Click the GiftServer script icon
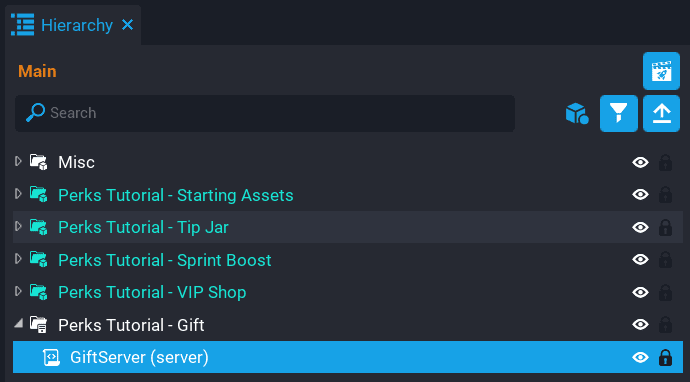Image resolution: width=690 pixels, height=382 pixels. click(x=51, y=357)
